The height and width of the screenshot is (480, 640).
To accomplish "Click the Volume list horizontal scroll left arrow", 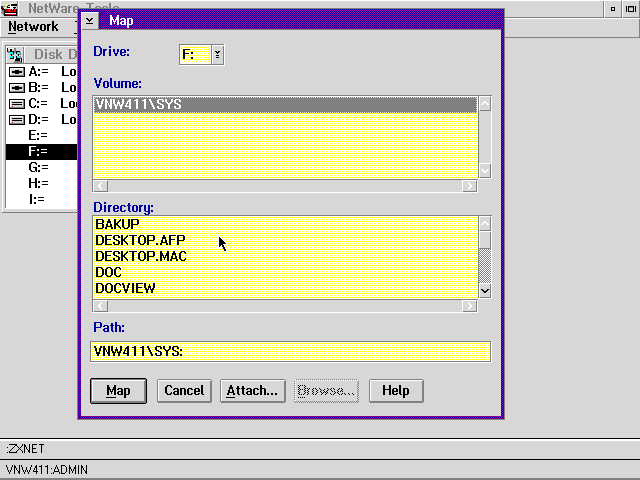I will click(101, 186).
